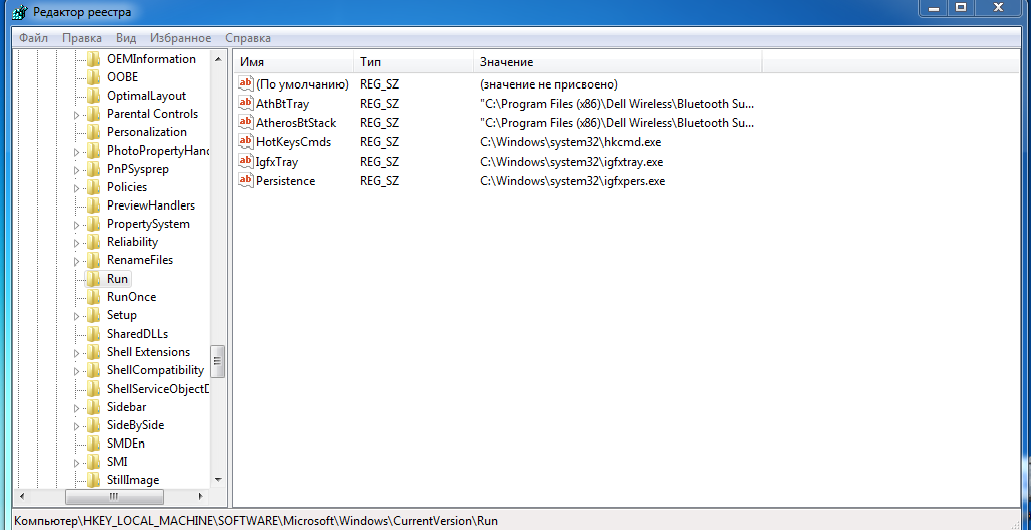Click the Persistence string value icon

point(245,180)
